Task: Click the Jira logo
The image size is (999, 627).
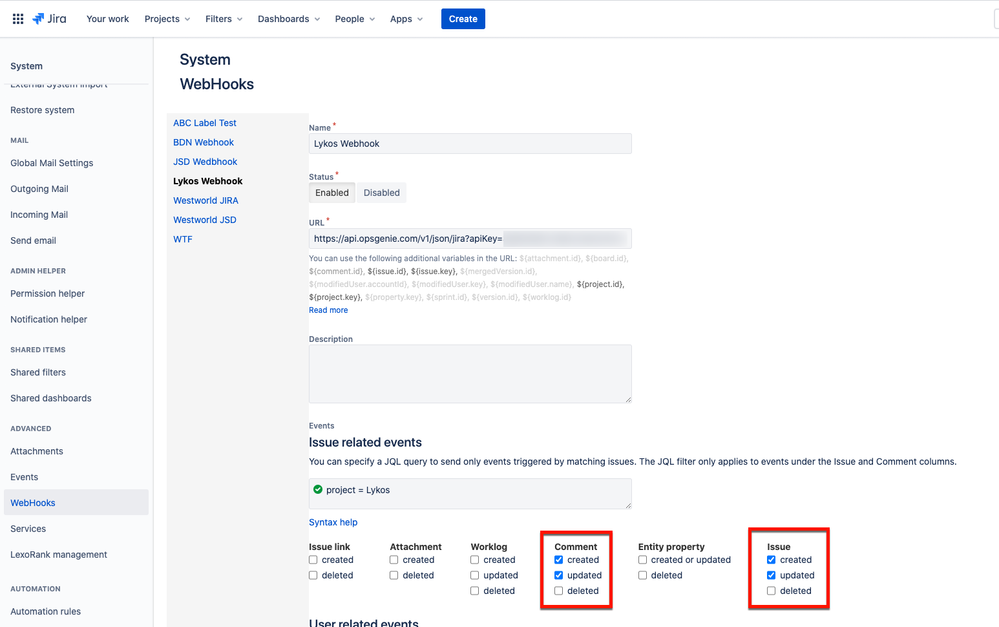Action: tap(50, 19)
